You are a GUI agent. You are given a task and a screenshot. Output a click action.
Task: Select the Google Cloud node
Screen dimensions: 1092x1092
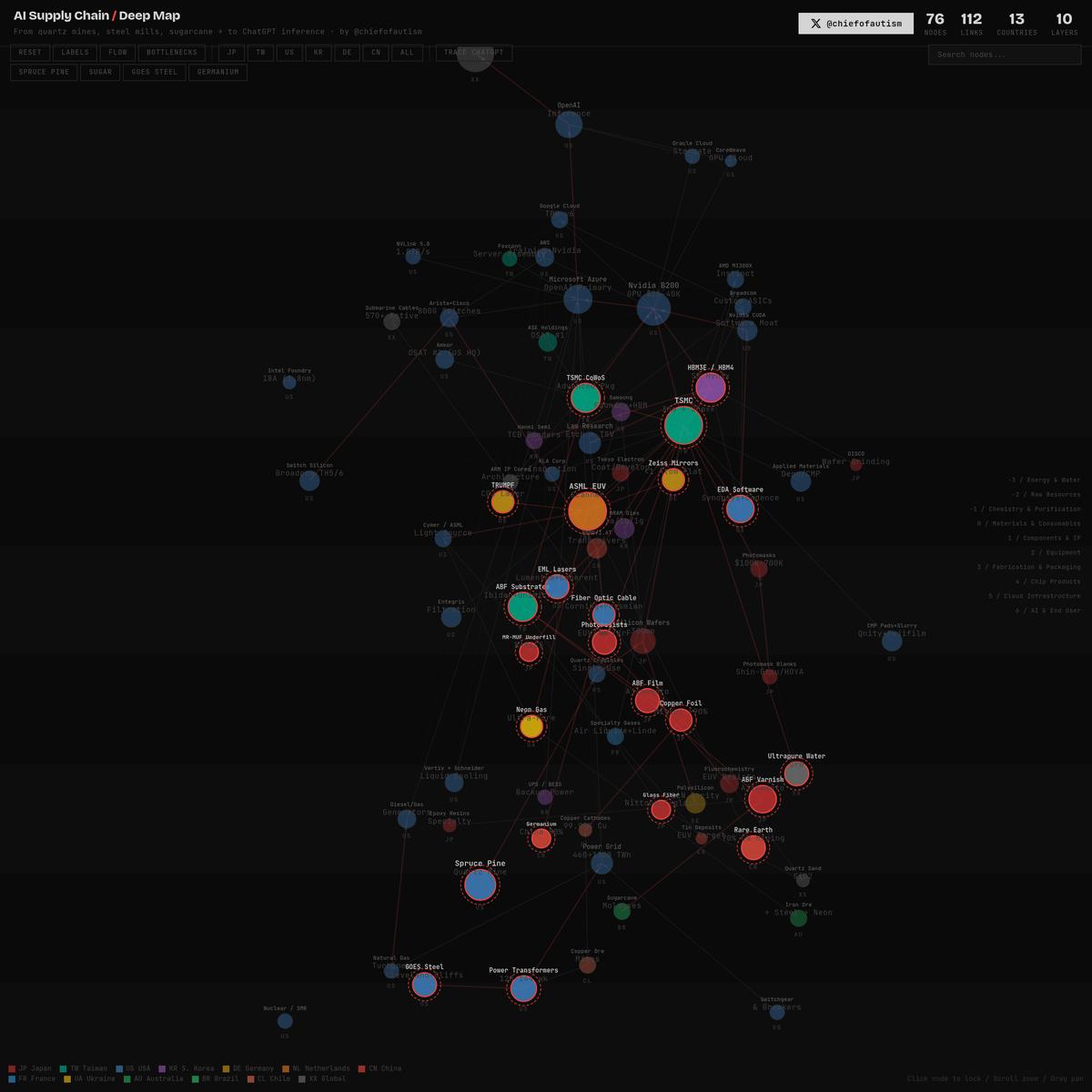(x=559, y=219)
